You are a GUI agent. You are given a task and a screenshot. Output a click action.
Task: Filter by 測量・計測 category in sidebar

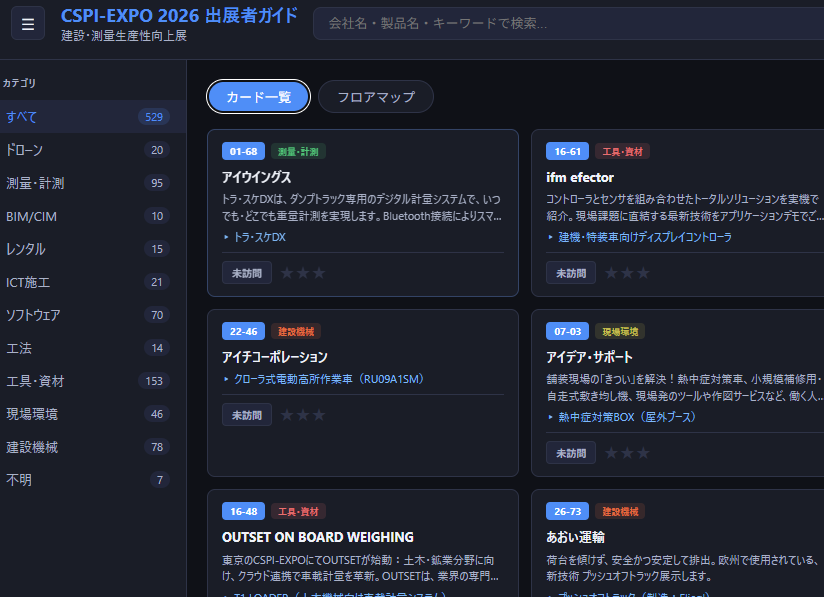click(x=93, y=183)
